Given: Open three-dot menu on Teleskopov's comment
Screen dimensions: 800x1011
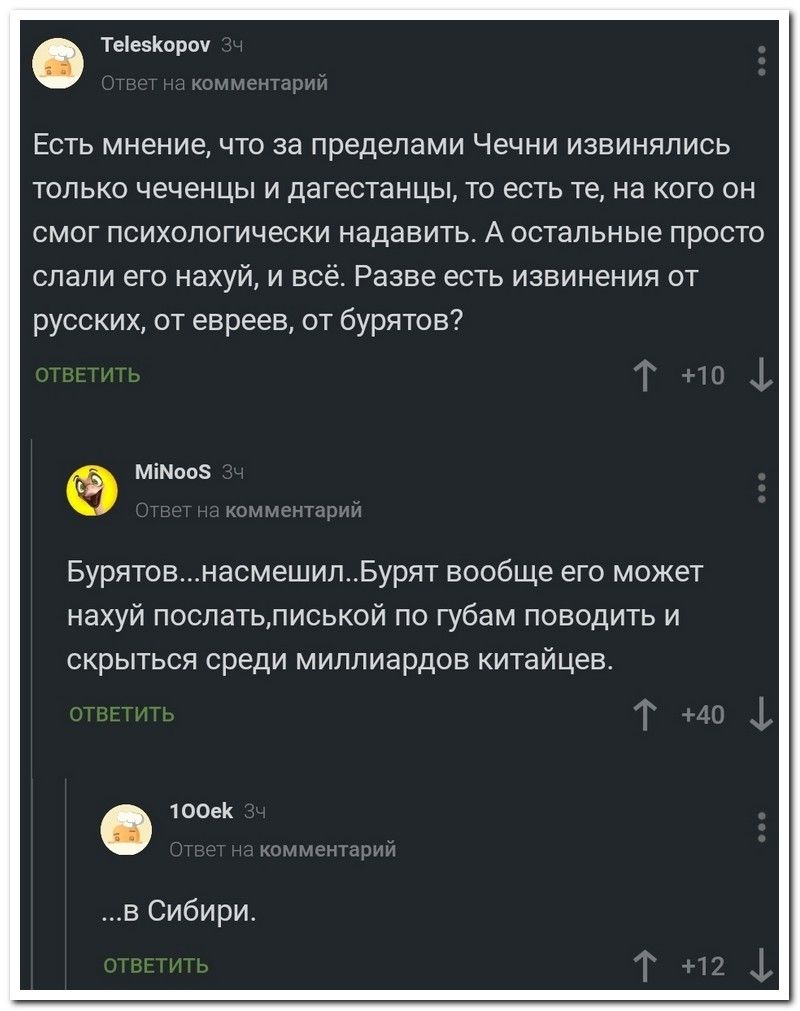Looking at the screenshot, I should [x=762, y=58].
